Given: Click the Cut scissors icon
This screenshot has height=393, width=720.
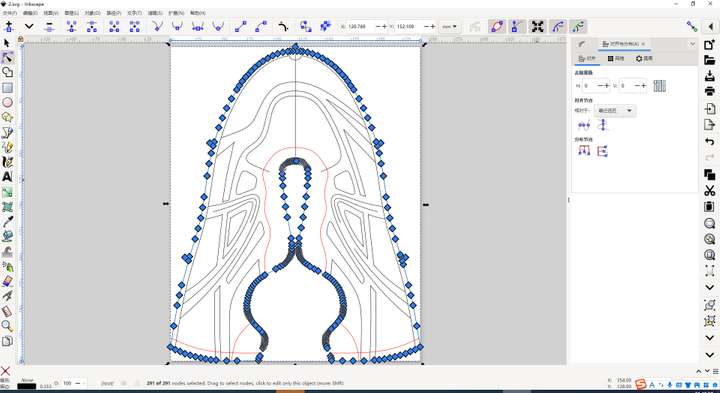Looking at the screenshot, I should pos(709,190).
